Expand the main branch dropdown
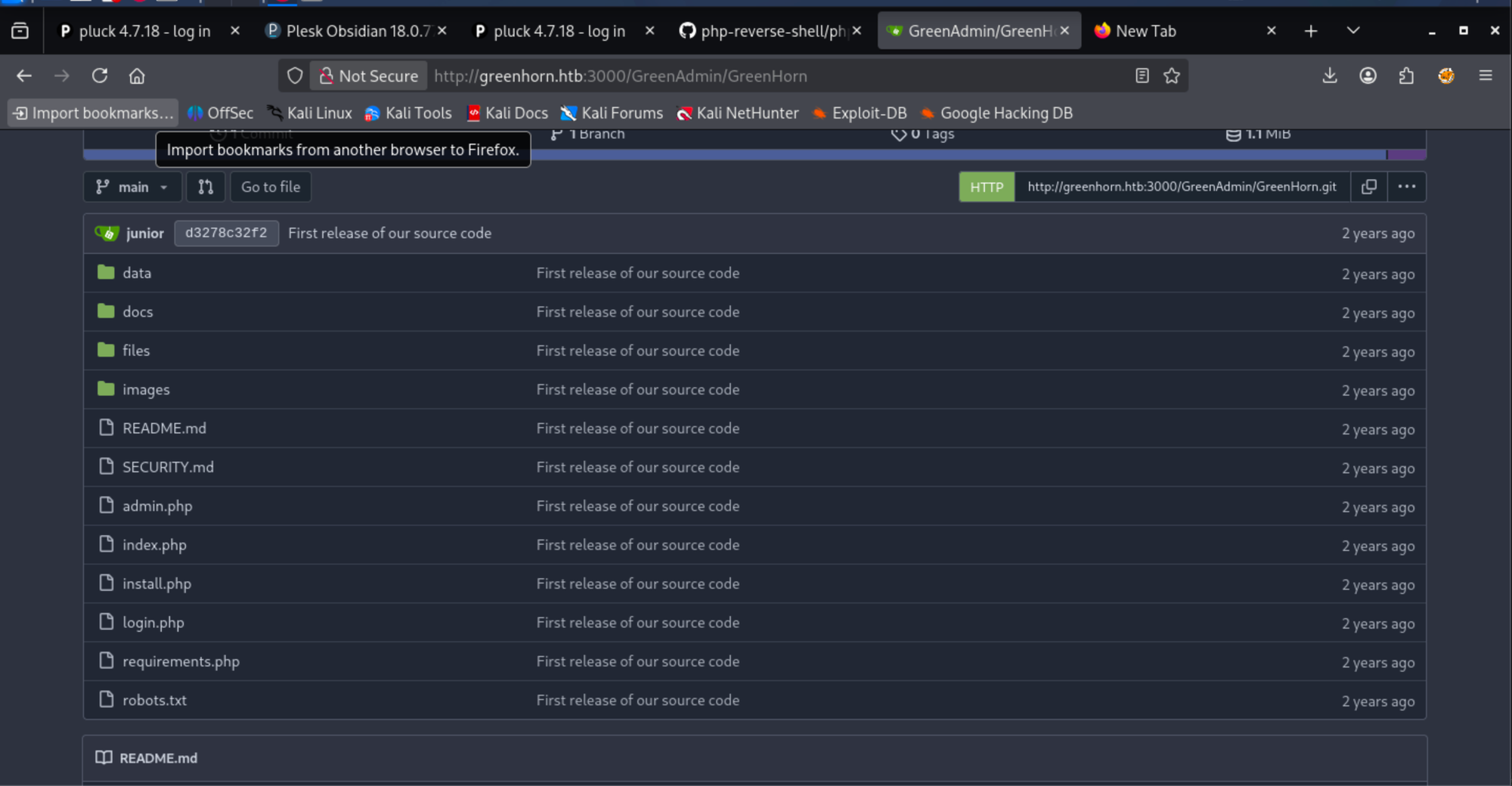This screenshot has height=786, width=1512. (132, 187)
